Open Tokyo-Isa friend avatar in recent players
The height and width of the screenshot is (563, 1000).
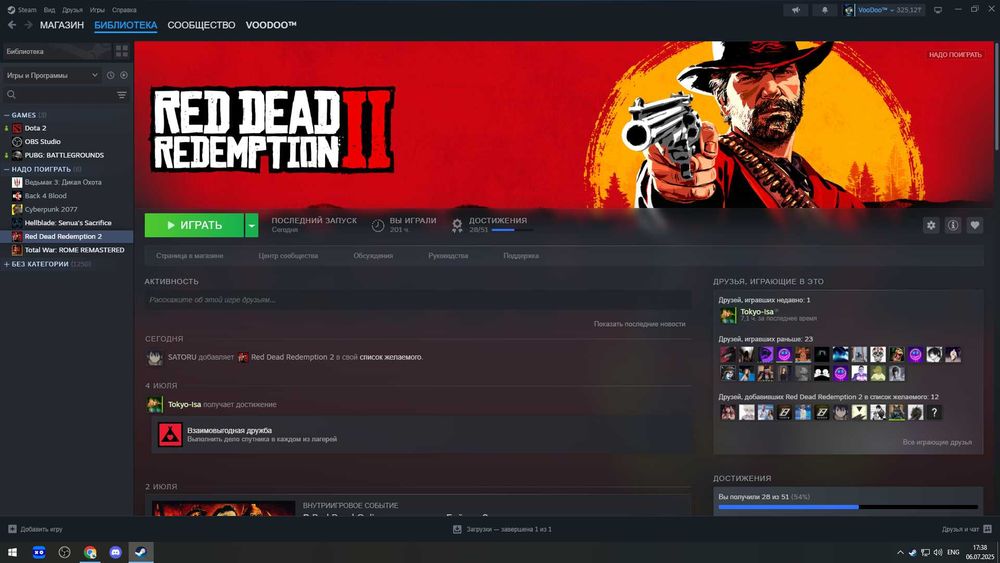point(728,314)
